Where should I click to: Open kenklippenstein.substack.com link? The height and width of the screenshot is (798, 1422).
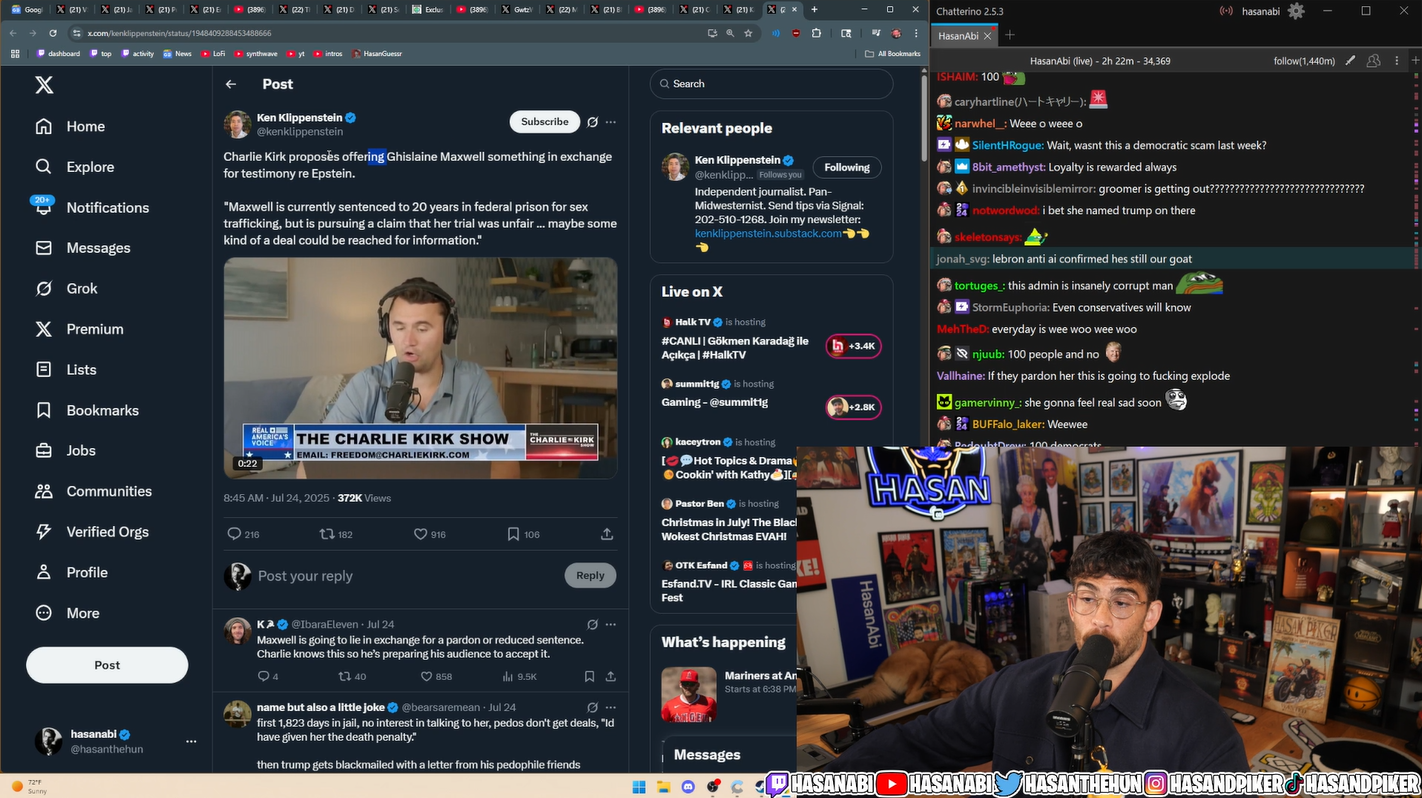pos(768,233)
